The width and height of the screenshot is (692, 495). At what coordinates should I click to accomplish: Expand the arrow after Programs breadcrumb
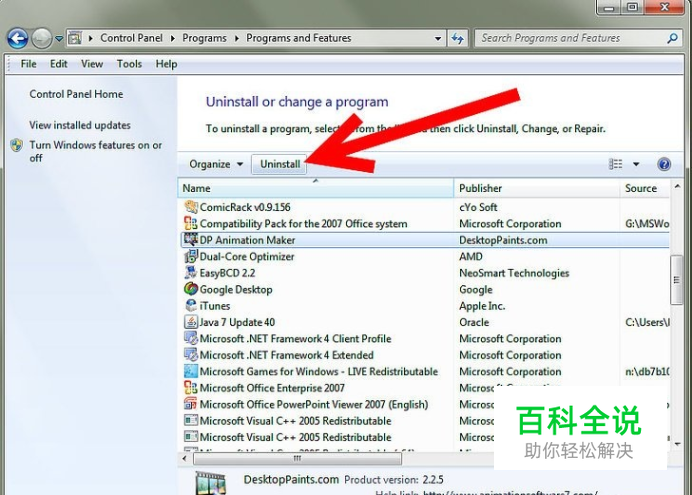[x=237, y=38]
